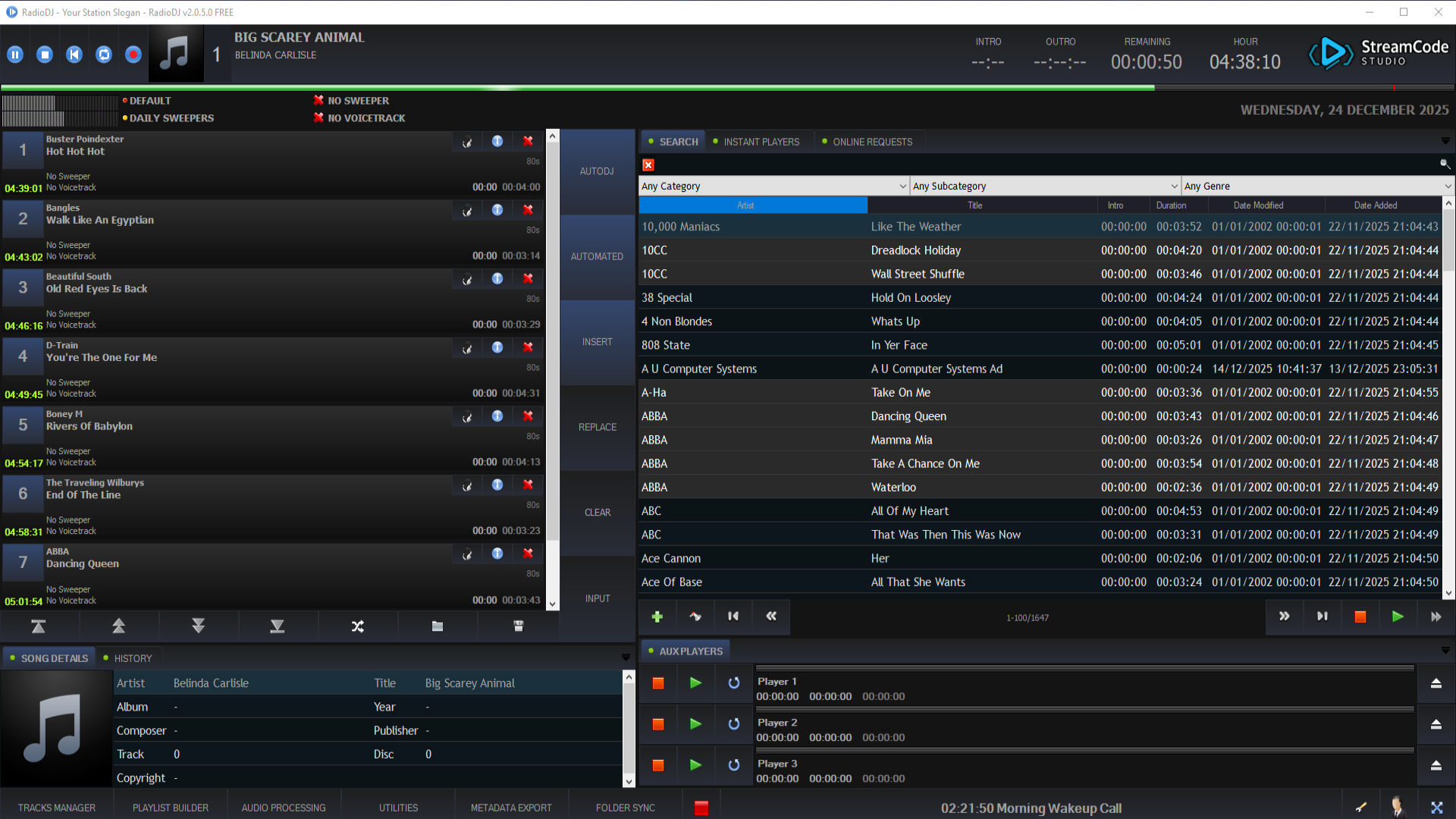Screen dimensions: 1456x819
Task: Open TRACKS MANAGER from the bottom bar
Action: 57,808
